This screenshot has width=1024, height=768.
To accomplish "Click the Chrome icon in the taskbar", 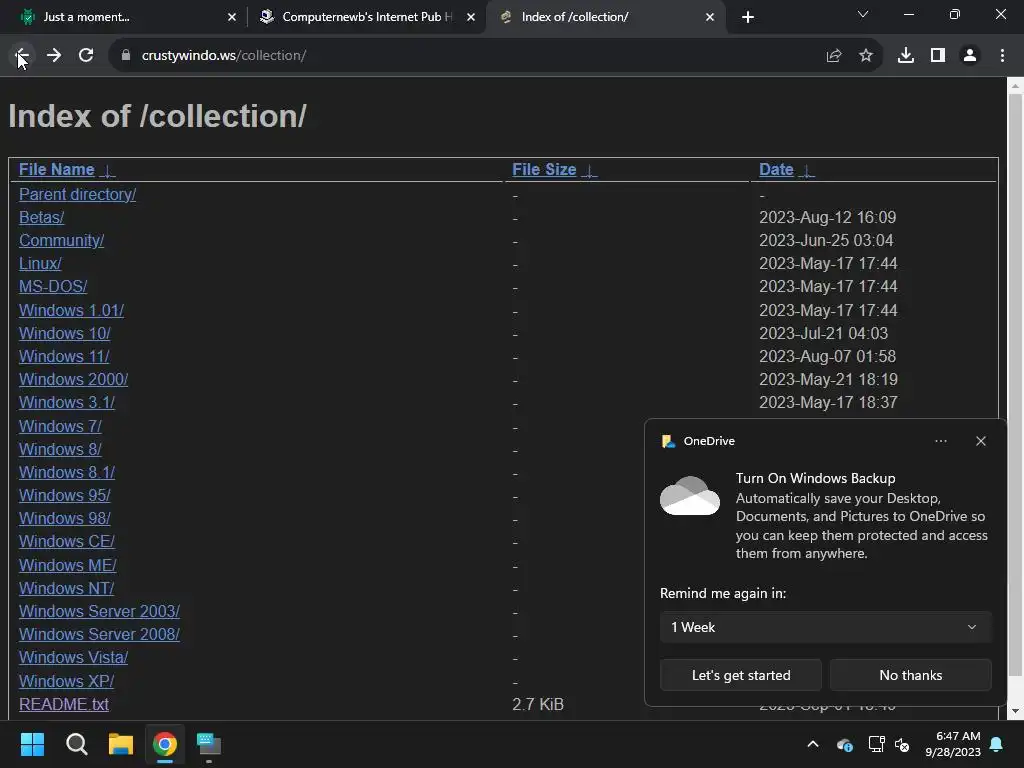I will pos(165,744).
